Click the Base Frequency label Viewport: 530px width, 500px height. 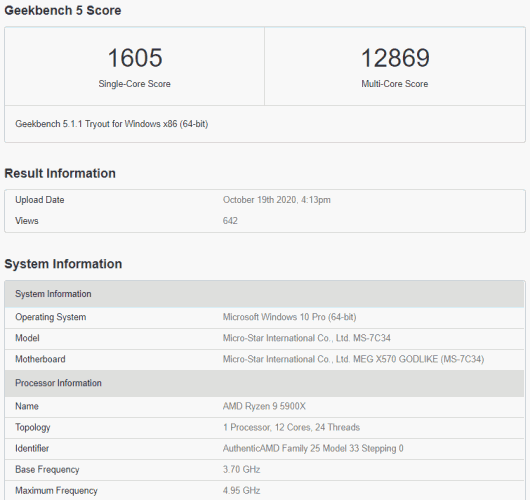47,470
